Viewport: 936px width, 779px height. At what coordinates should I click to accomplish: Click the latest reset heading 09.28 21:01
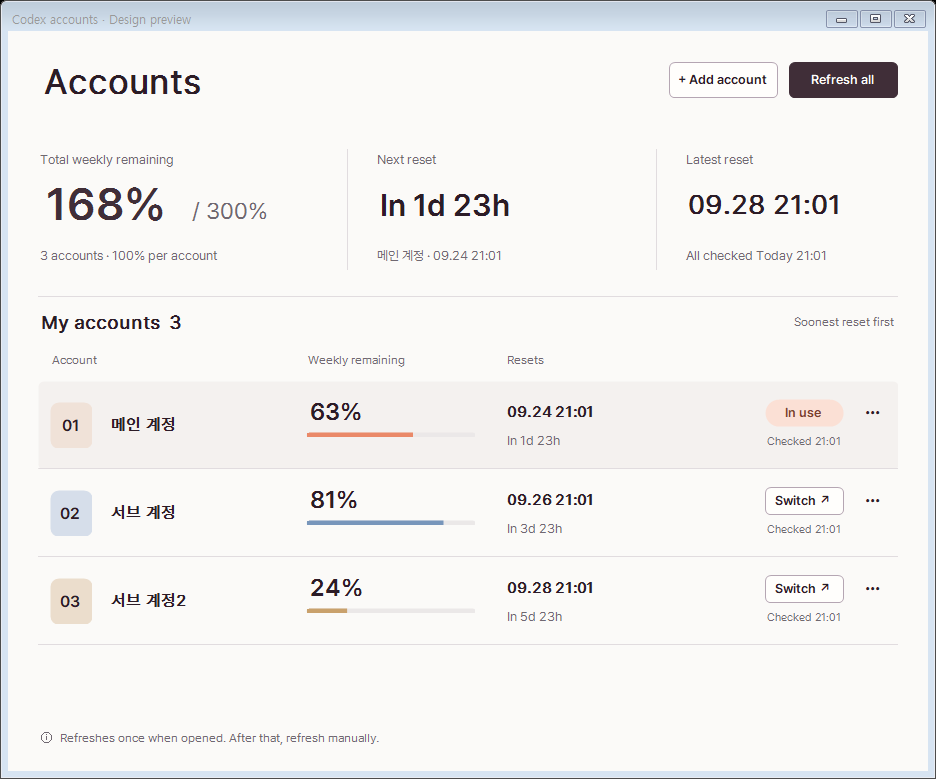coord(764,205)
